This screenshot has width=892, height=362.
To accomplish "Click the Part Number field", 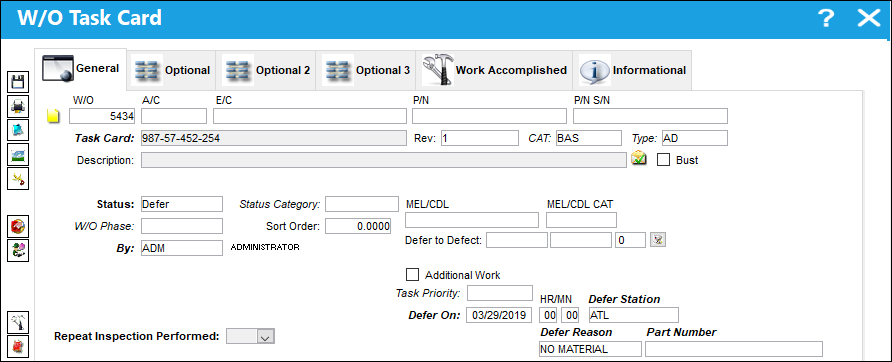I will coord(734,349).
